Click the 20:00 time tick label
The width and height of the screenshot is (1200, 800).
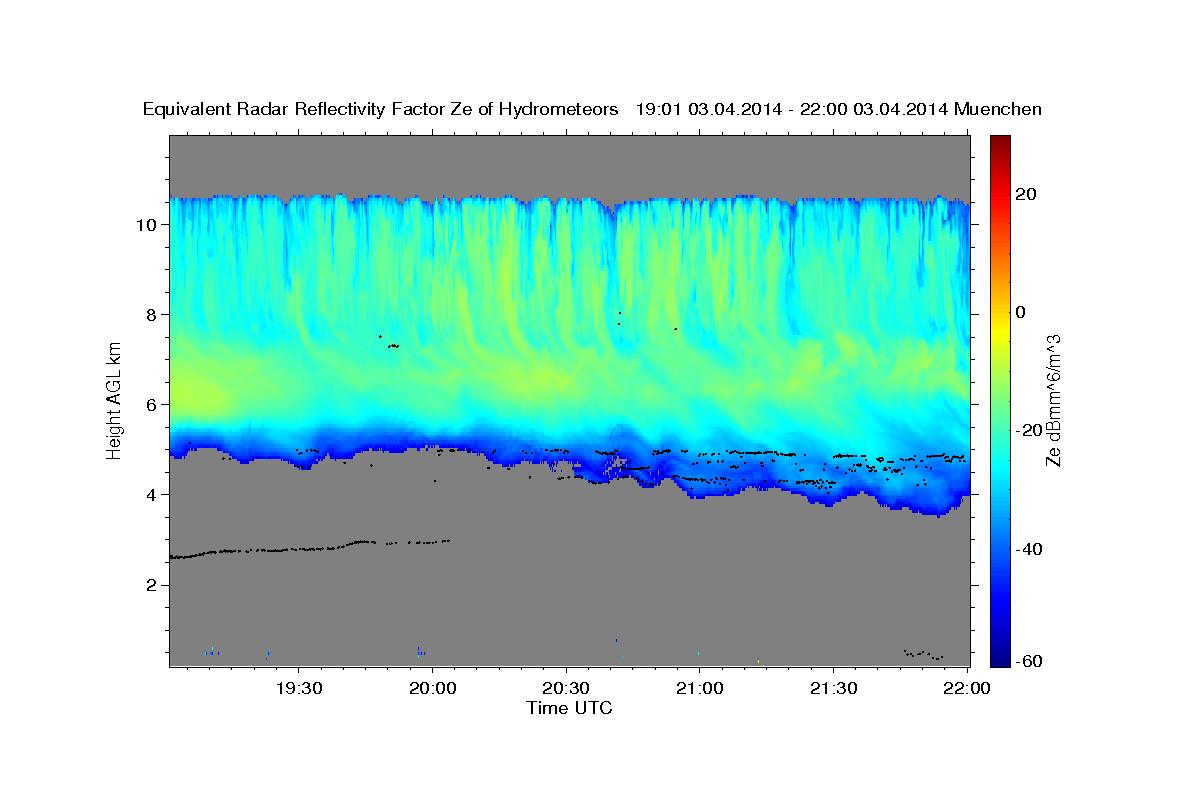432,688
